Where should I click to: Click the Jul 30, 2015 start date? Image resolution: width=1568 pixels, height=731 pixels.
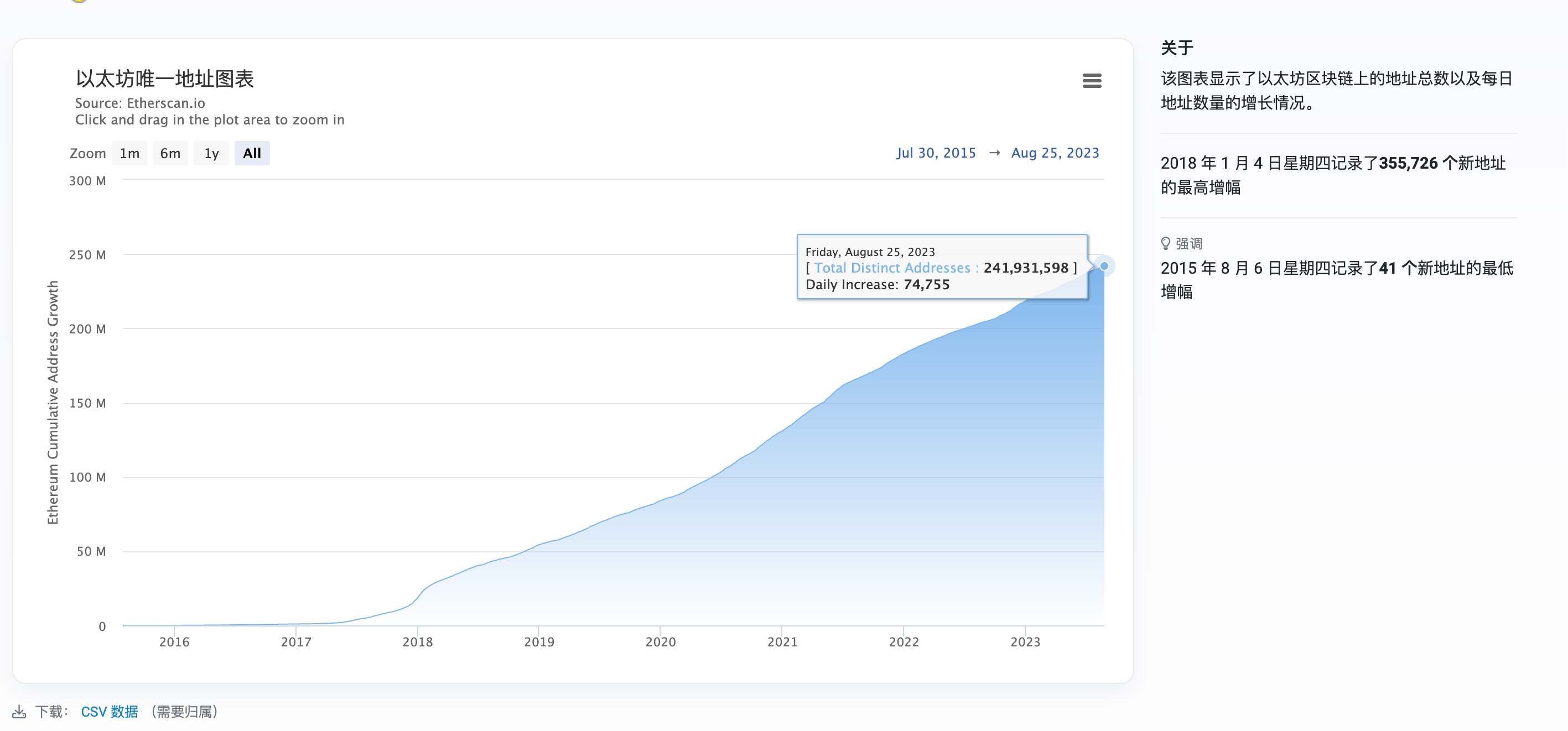936,153
